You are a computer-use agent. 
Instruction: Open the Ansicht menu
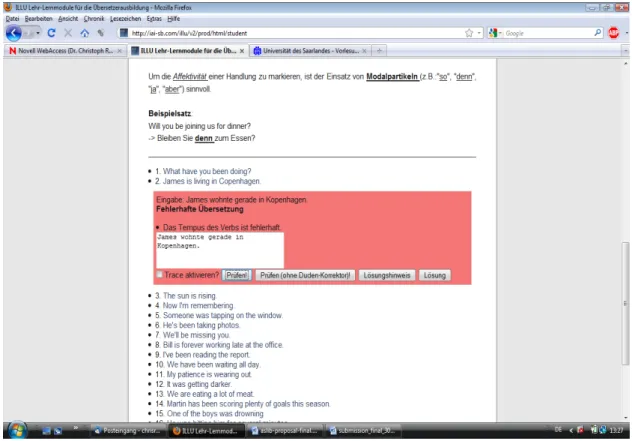tap(68, 19)
